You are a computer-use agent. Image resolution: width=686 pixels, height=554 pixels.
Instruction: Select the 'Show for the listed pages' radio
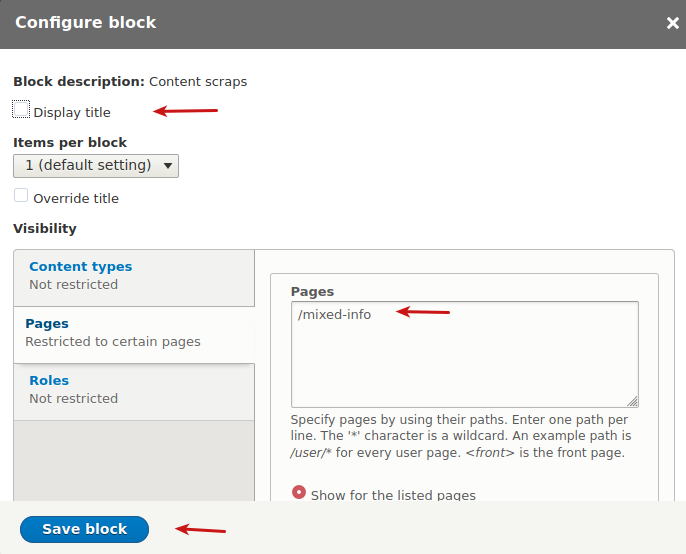(x=298, y=493)
